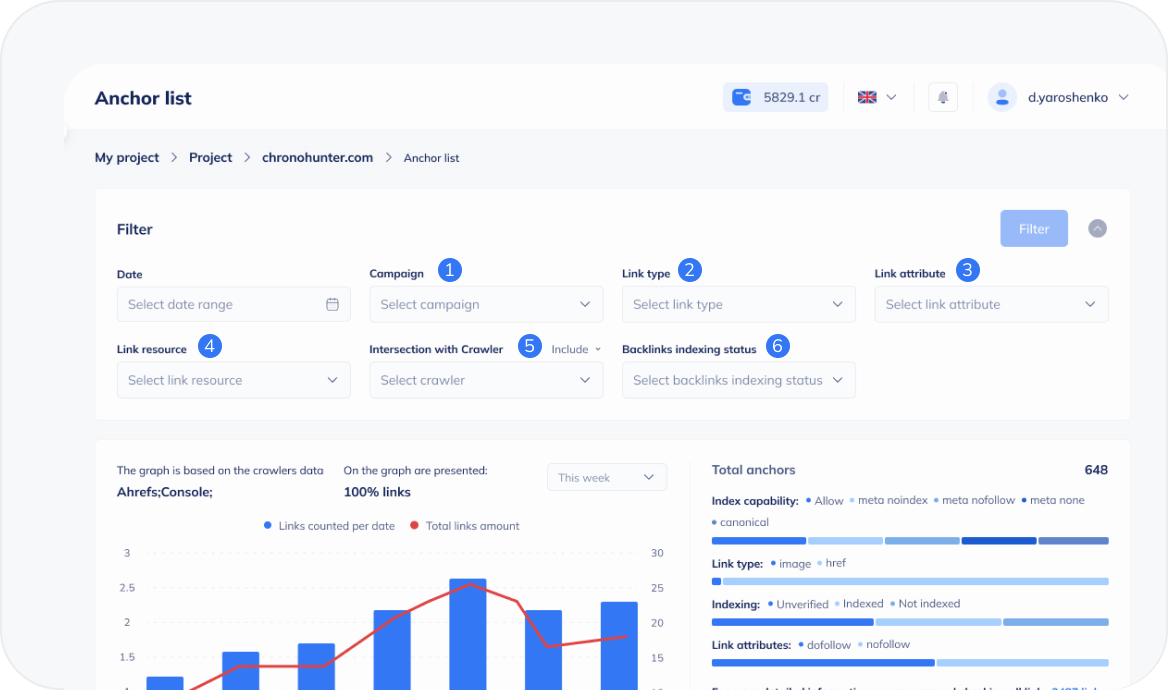The image size is (1168, 690).
Task: Click the wallet credits balance icon
Action: (742, 97)
